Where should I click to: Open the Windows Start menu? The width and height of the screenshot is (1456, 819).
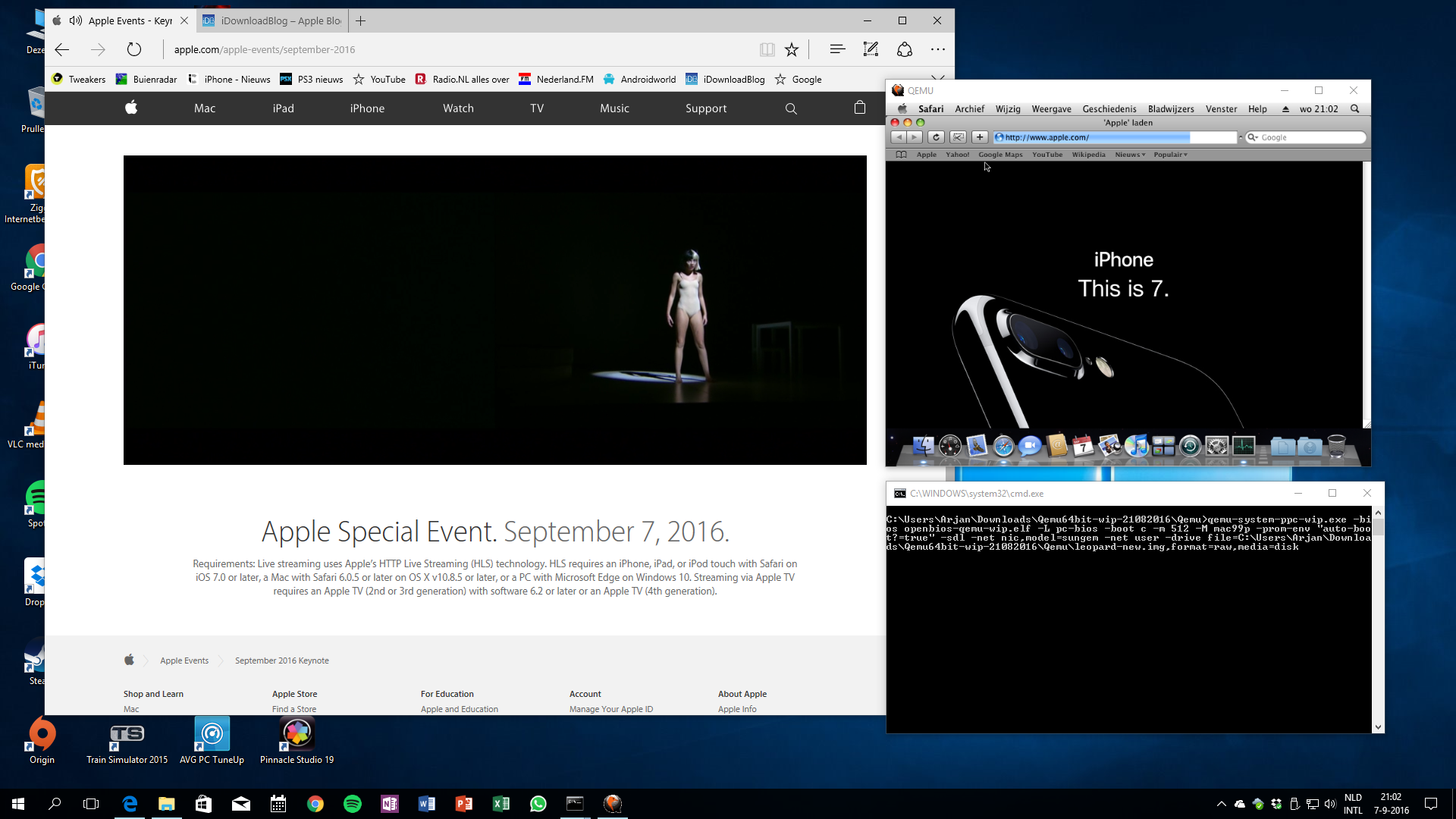coord(18,804)
